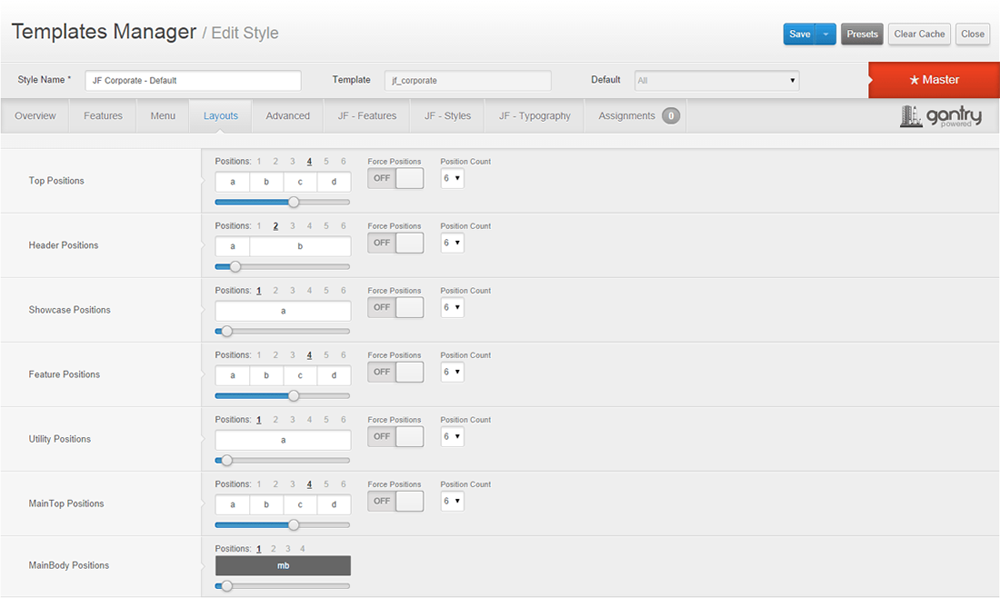This screenshot has width=1000, height=598.
Task: Toggle Force Positions for Header Positions
Action: [395, 243]
